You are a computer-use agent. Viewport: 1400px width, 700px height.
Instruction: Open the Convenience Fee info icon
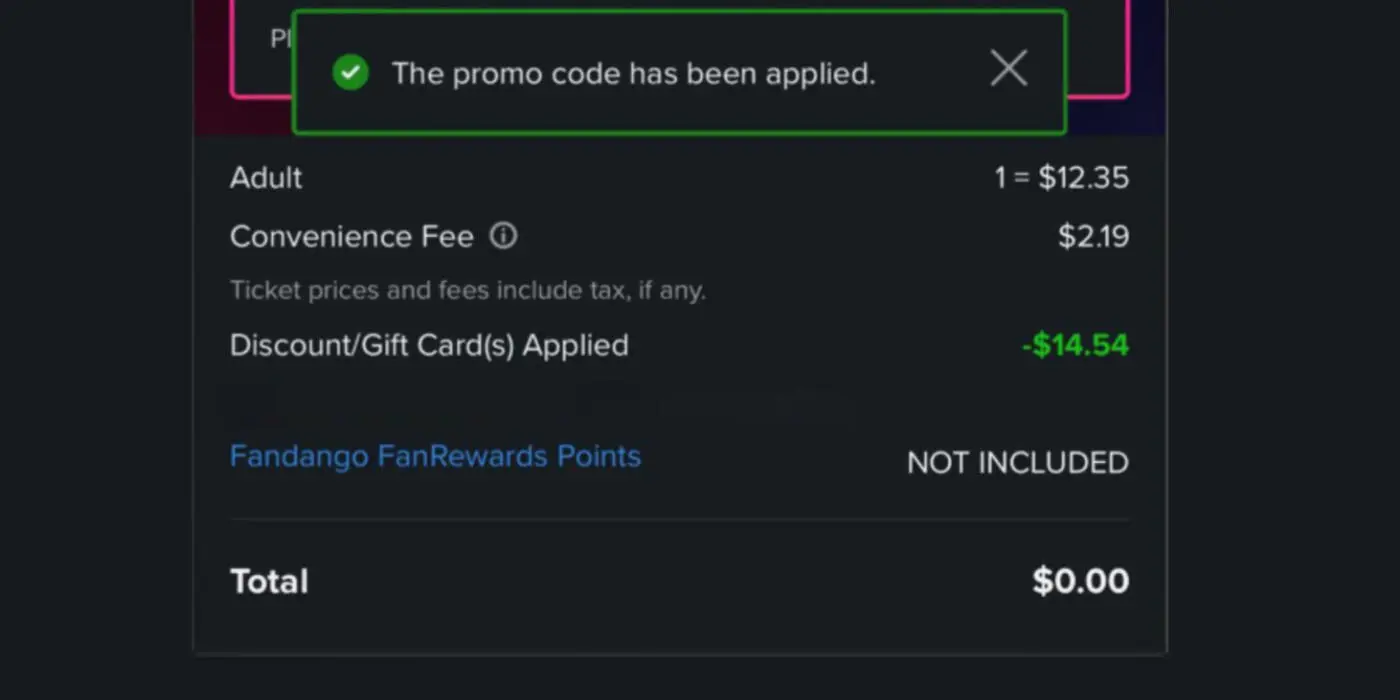coord(503,236)
